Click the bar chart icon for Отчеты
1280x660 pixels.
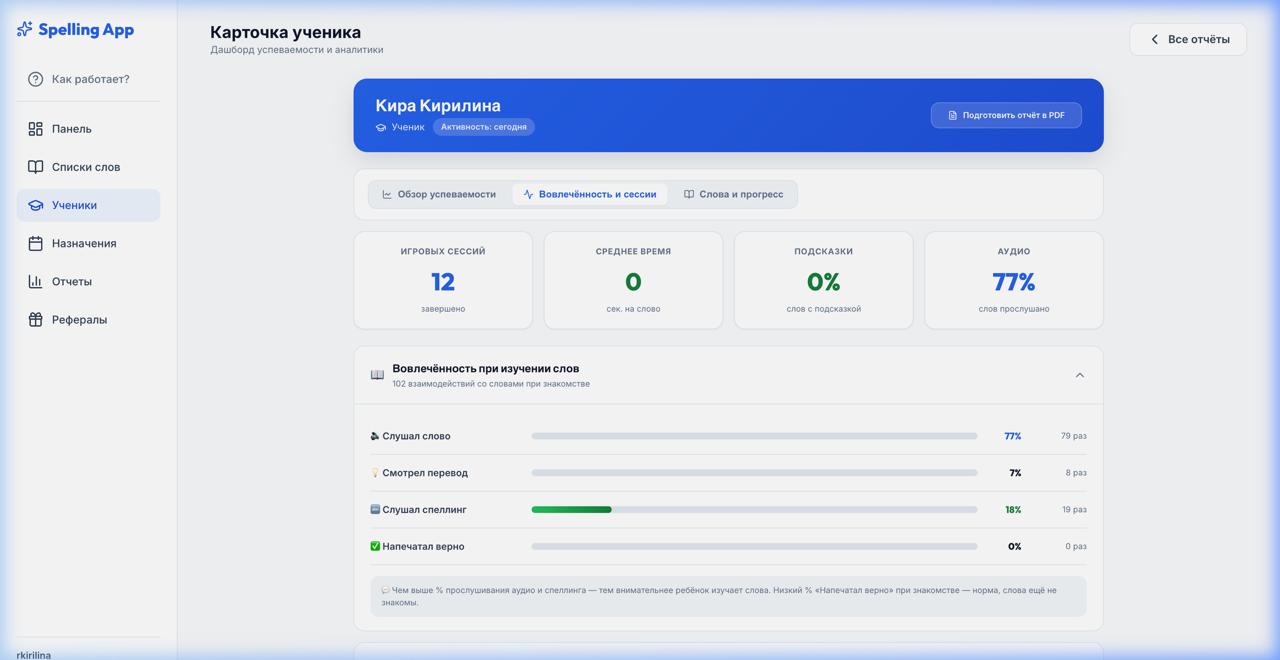tap(36, 281)
